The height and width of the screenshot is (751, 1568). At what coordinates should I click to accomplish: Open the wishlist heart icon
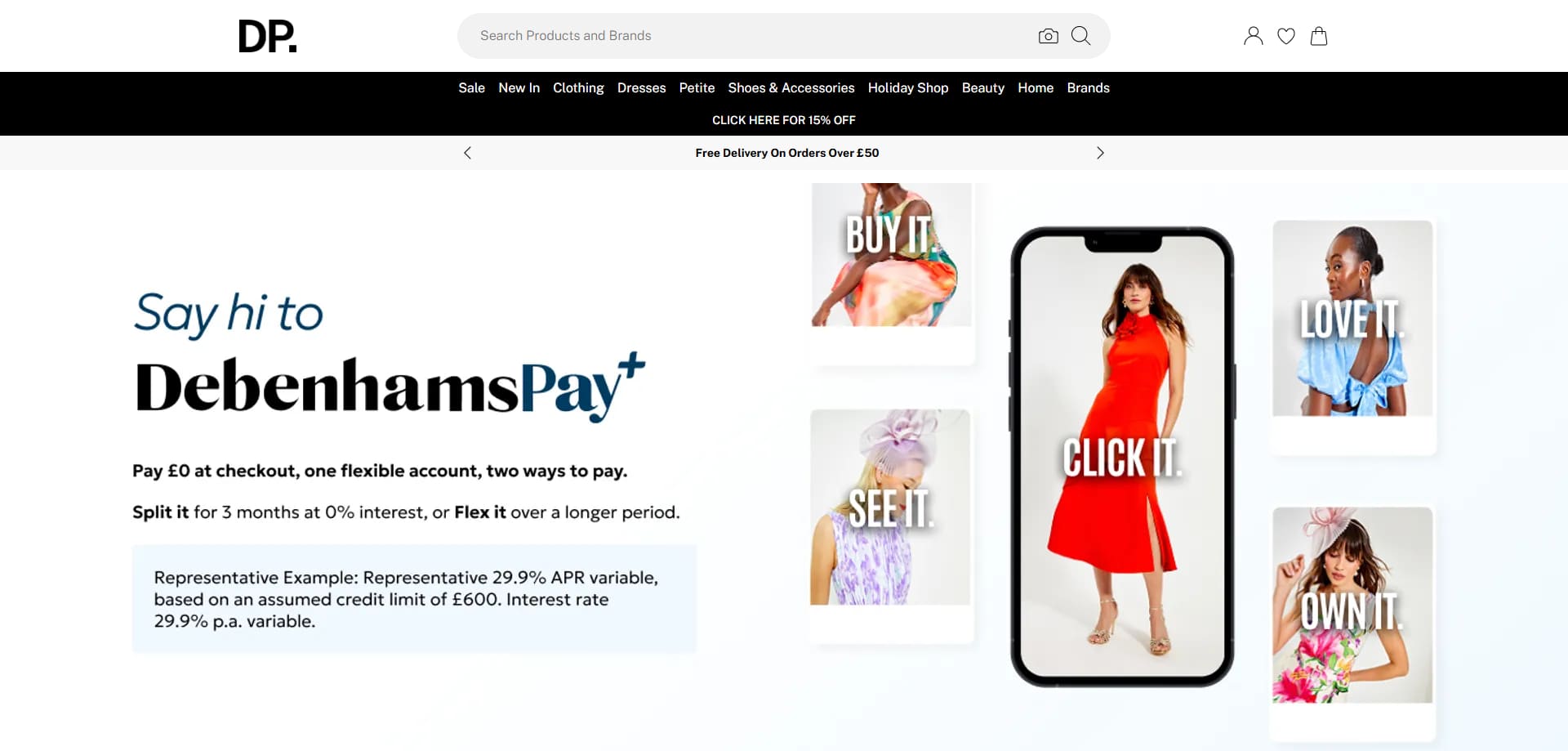tap(1286, 36)
